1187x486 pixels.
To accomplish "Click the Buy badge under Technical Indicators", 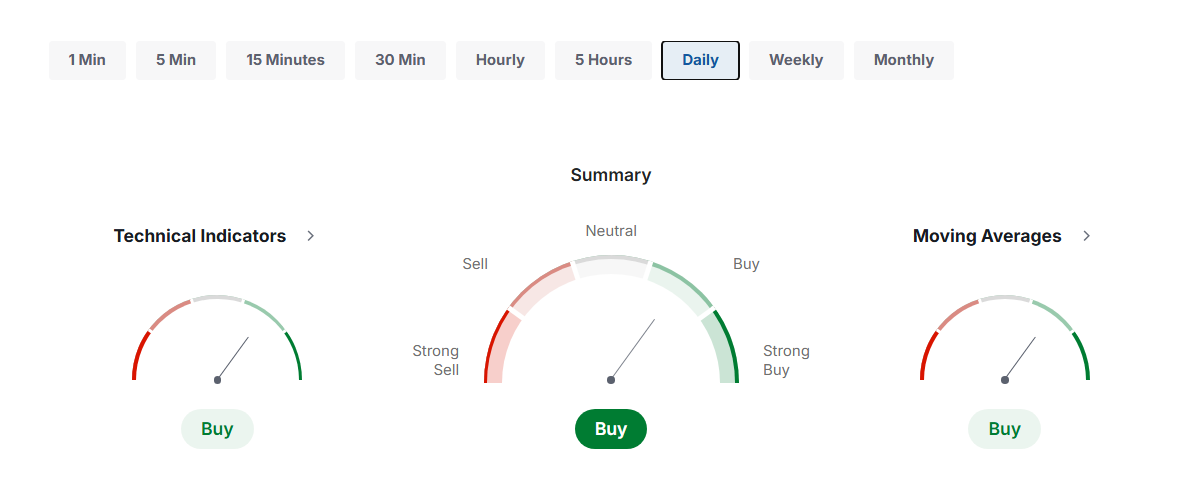I will click(x=217, y=429).
